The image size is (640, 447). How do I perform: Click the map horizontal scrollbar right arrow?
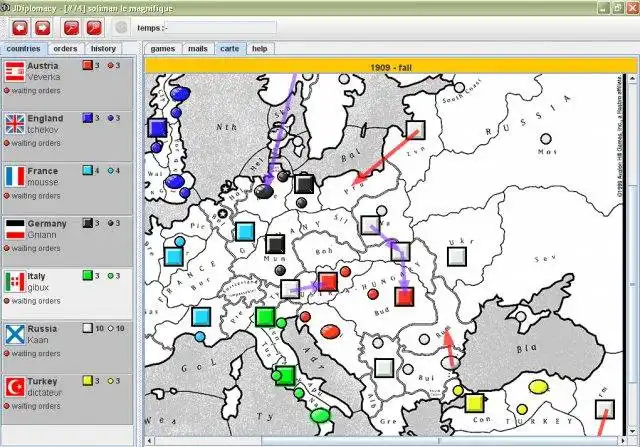623,441
